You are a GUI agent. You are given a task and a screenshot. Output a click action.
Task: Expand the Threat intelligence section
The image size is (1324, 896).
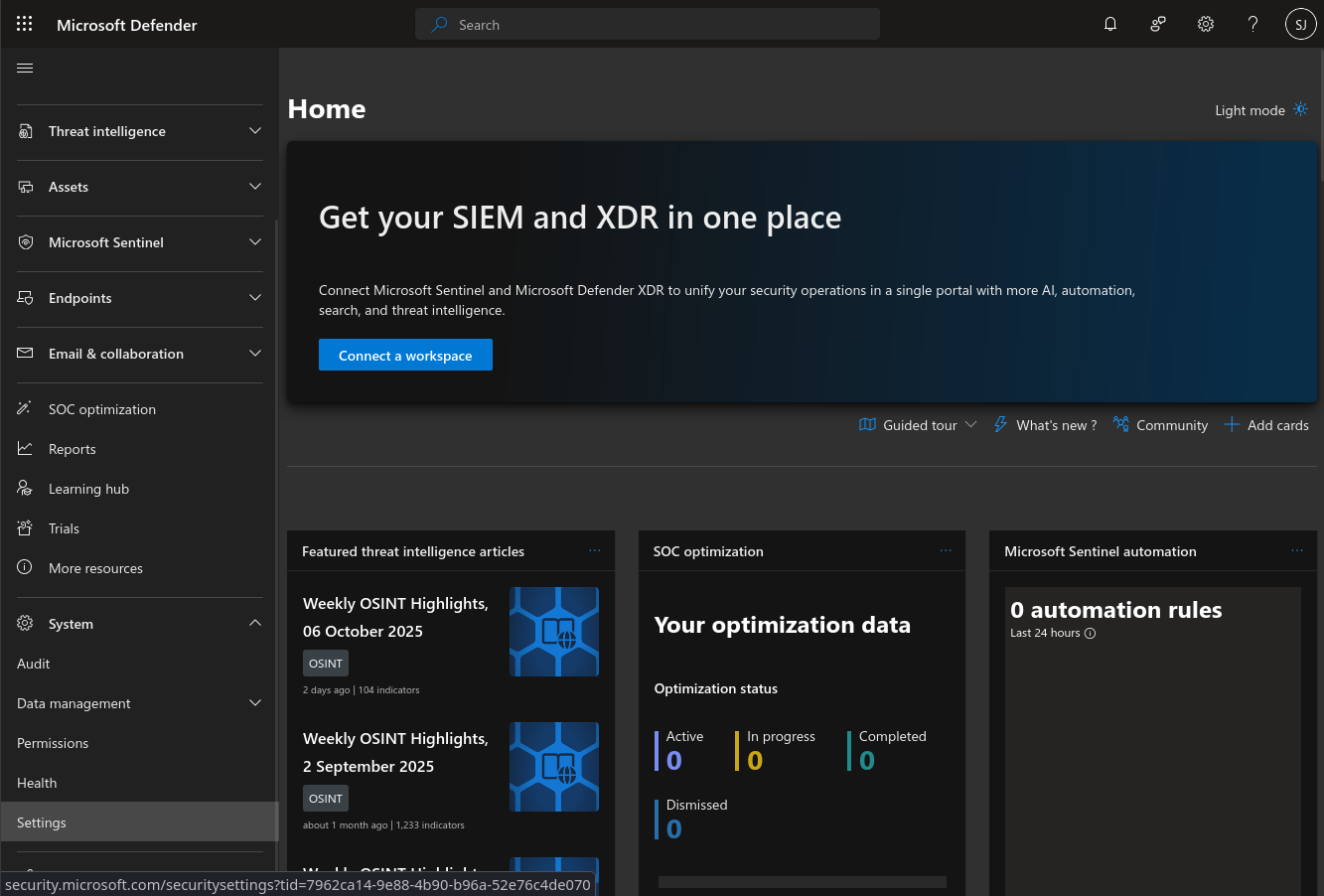click(139, 131)
